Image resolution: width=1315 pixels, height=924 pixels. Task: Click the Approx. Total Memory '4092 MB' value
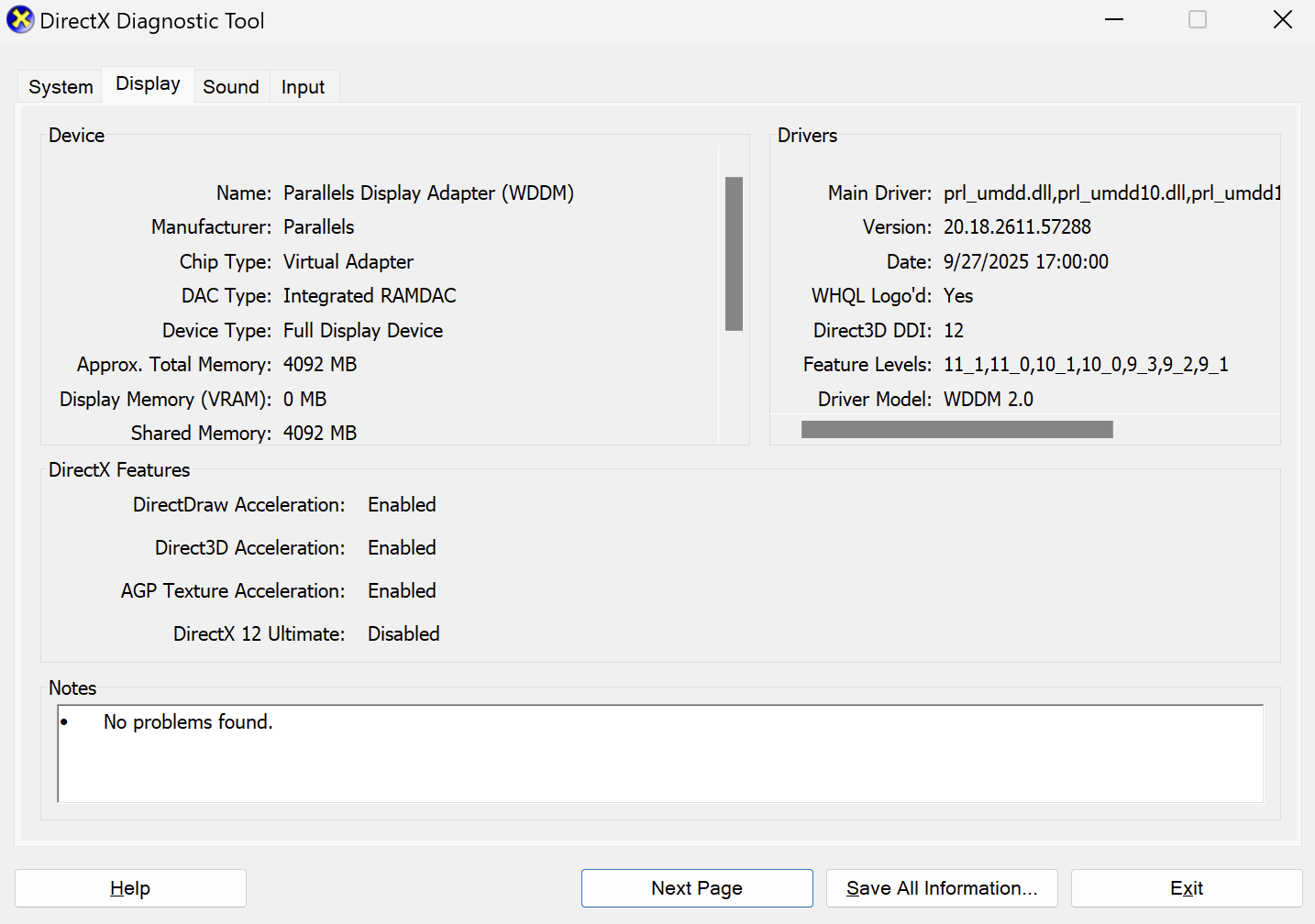320,365
